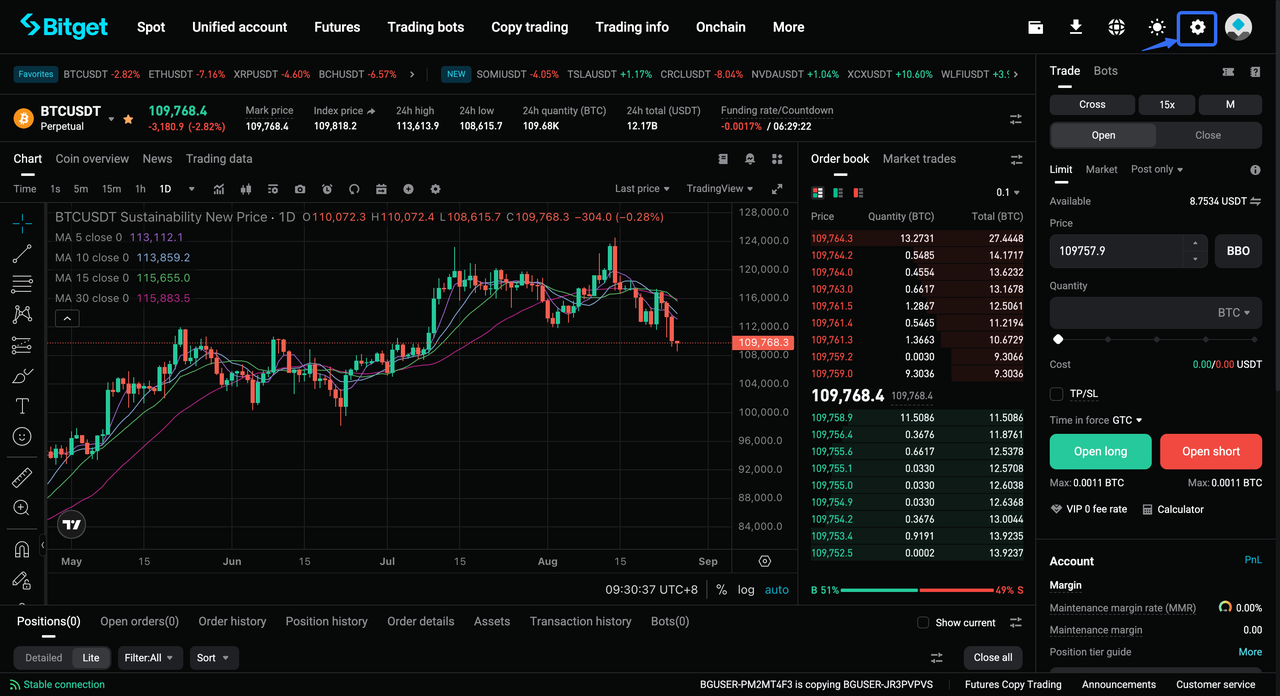The height and width of the screenshot is (696, 1280).
Task: Select the zoom-in magnifier tool
Action: coord(22,508)
